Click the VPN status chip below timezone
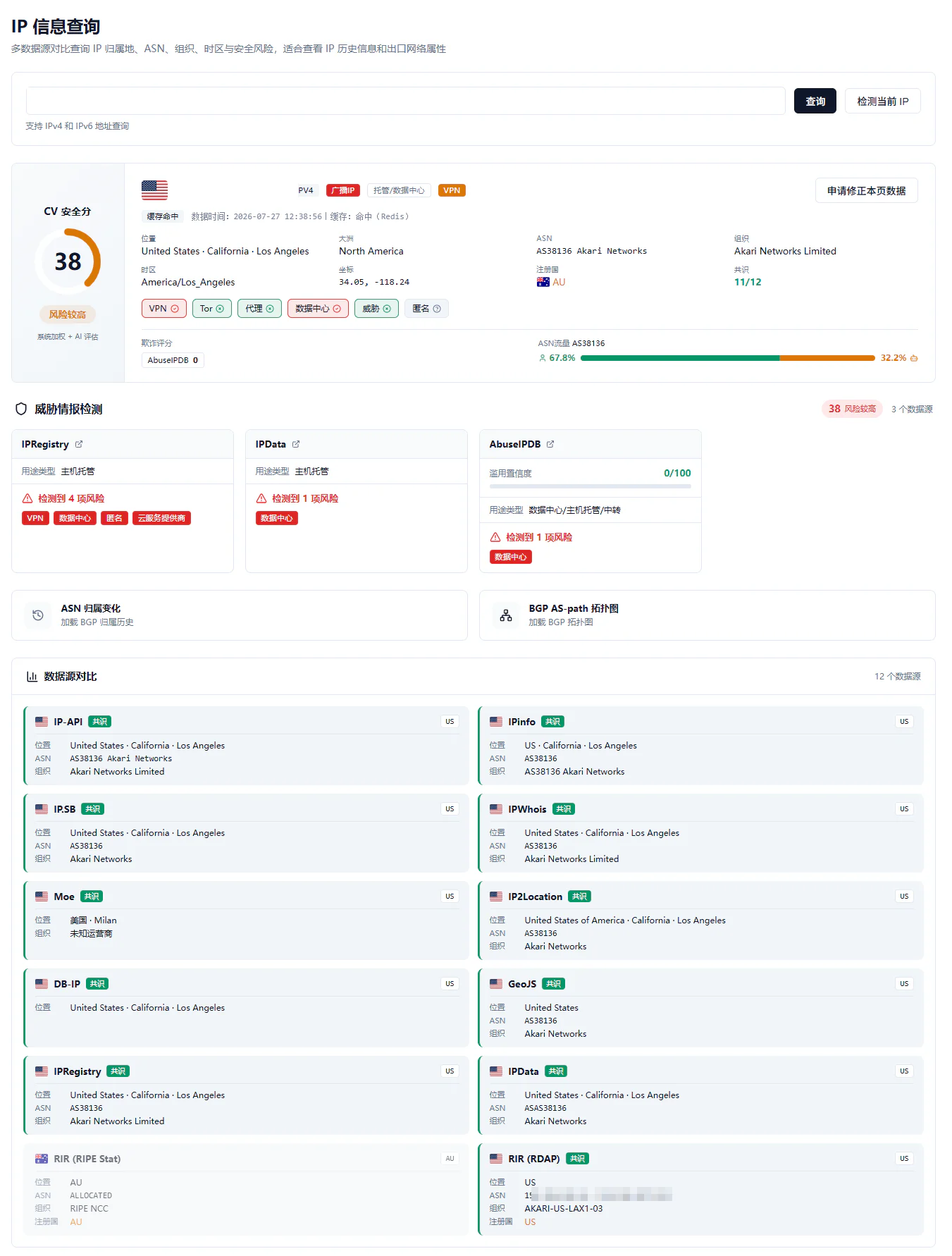This screenshot has height=1256, width=952. 164,309
